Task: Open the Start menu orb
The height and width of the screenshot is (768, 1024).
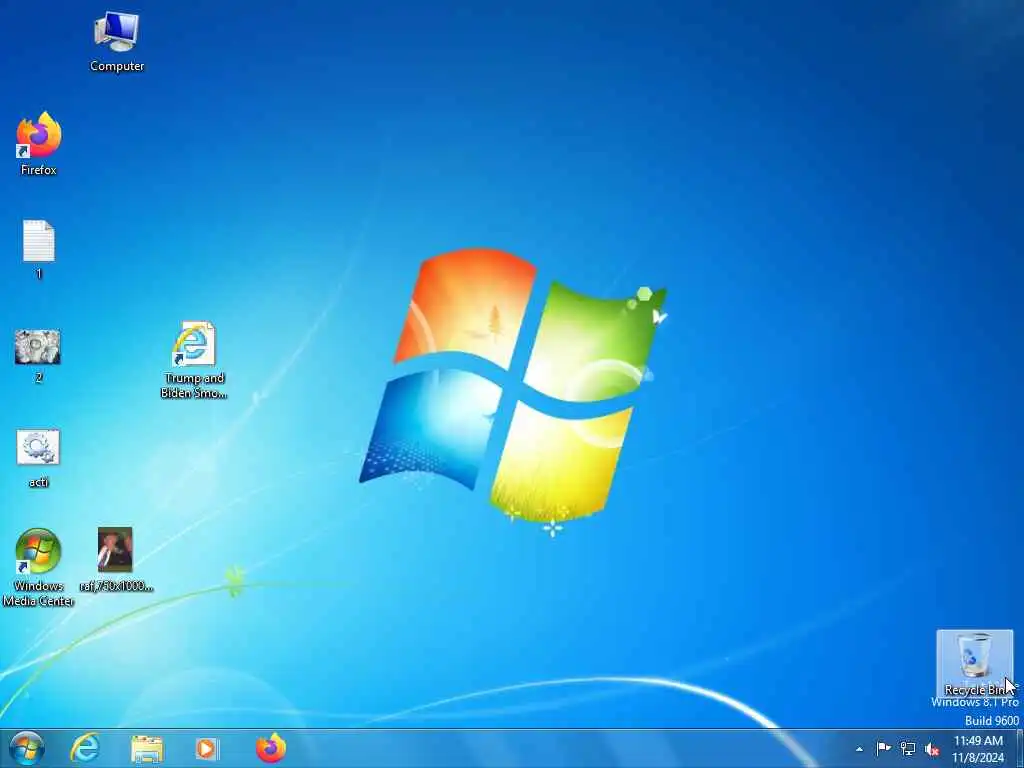Action: 27,748
